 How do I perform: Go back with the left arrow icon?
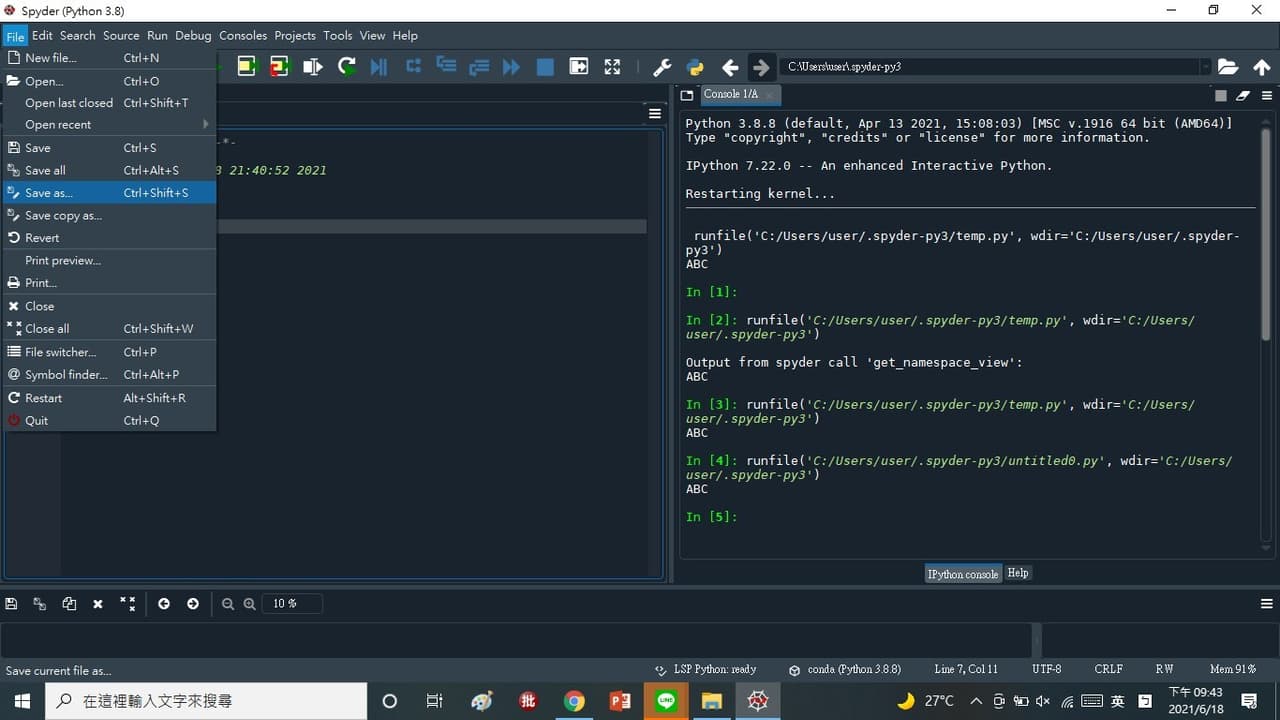tap(730, 67)
